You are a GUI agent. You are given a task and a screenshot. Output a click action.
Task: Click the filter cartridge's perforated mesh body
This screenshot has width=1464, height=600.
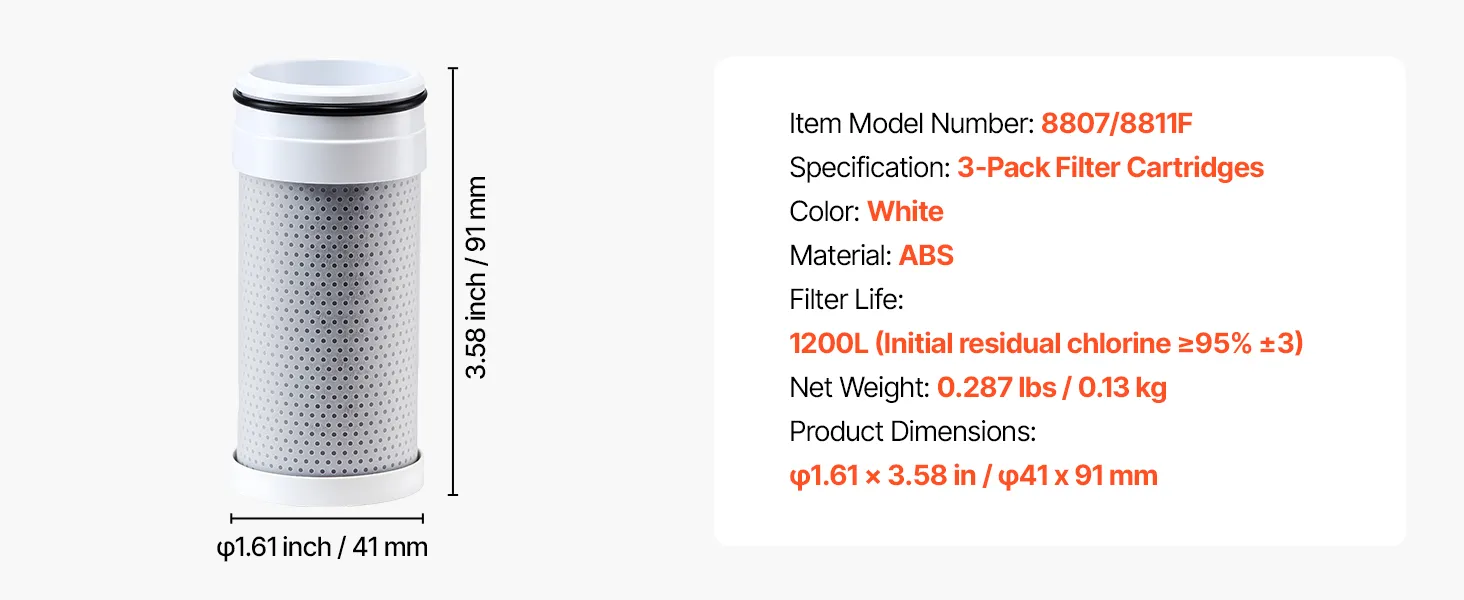(x=330, y=320)
